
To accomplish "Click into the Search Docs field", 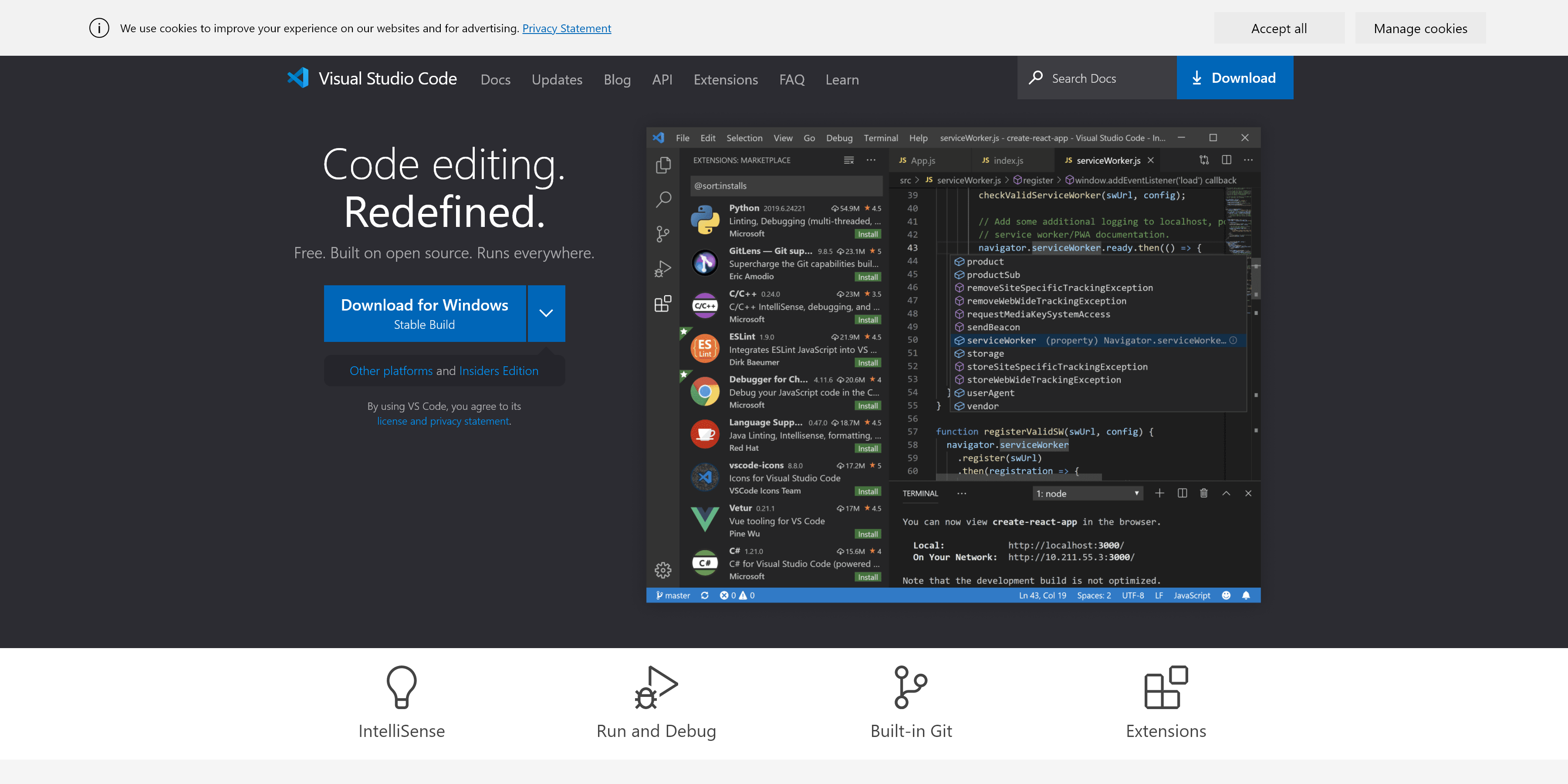I will tap(1097, 77).
